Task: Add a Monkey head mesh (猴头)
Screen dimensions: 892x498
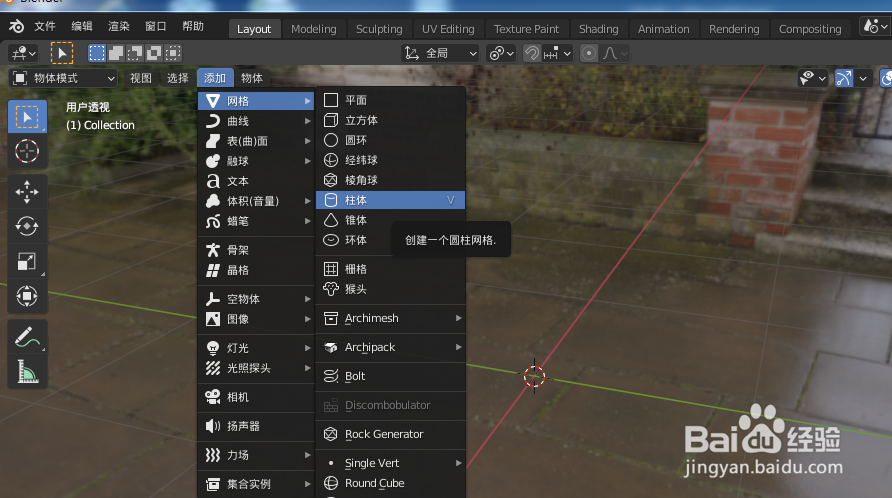Action: tap(390, 289)
